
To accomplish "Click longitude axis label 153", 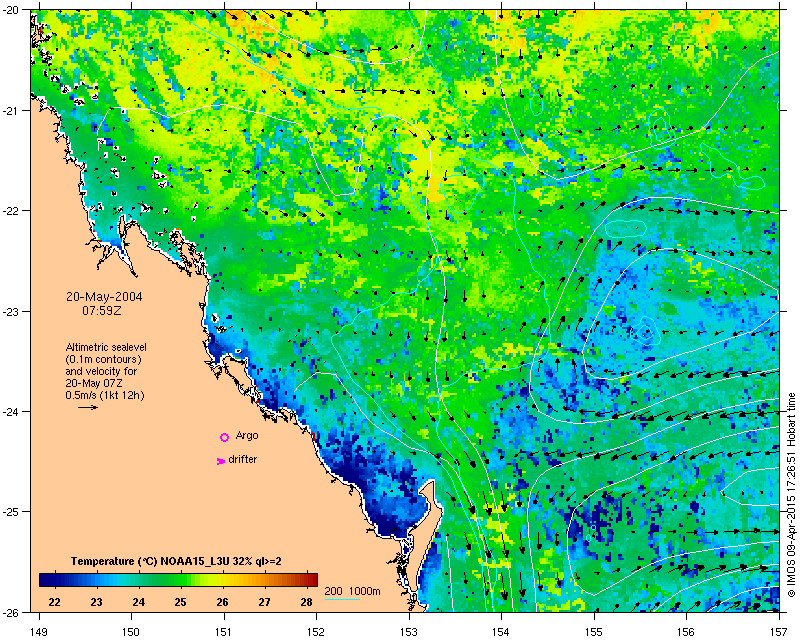I will (x=409, y=632).
